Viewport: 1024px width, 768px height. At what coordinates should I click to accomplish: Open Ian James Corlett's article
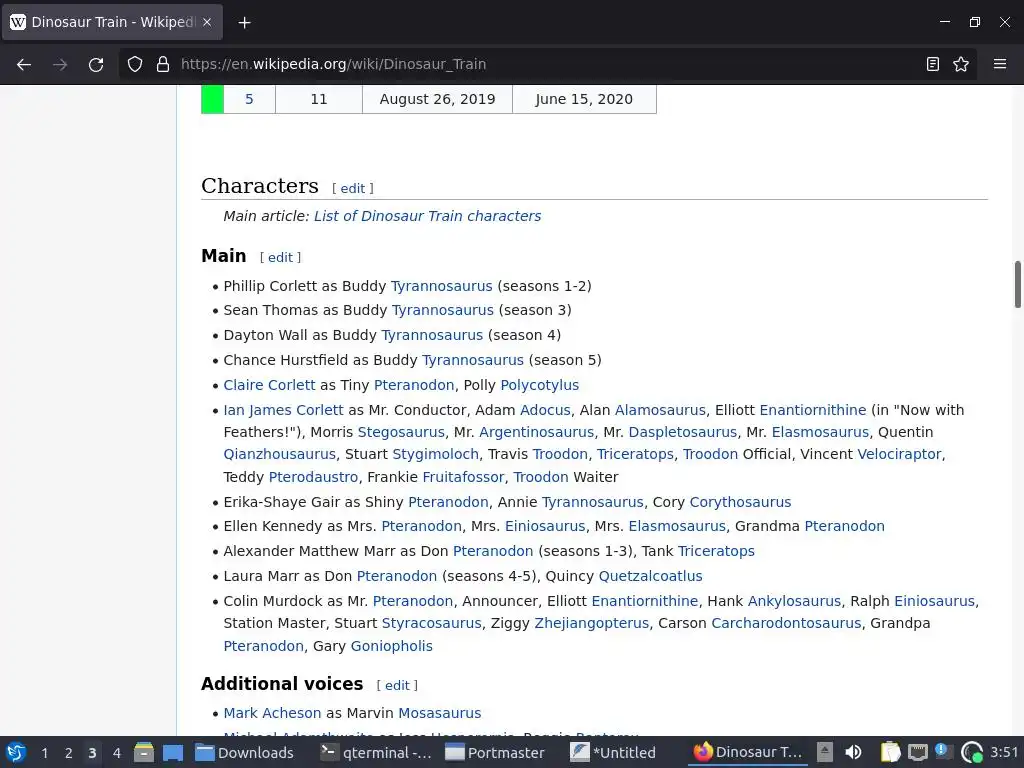283,410
